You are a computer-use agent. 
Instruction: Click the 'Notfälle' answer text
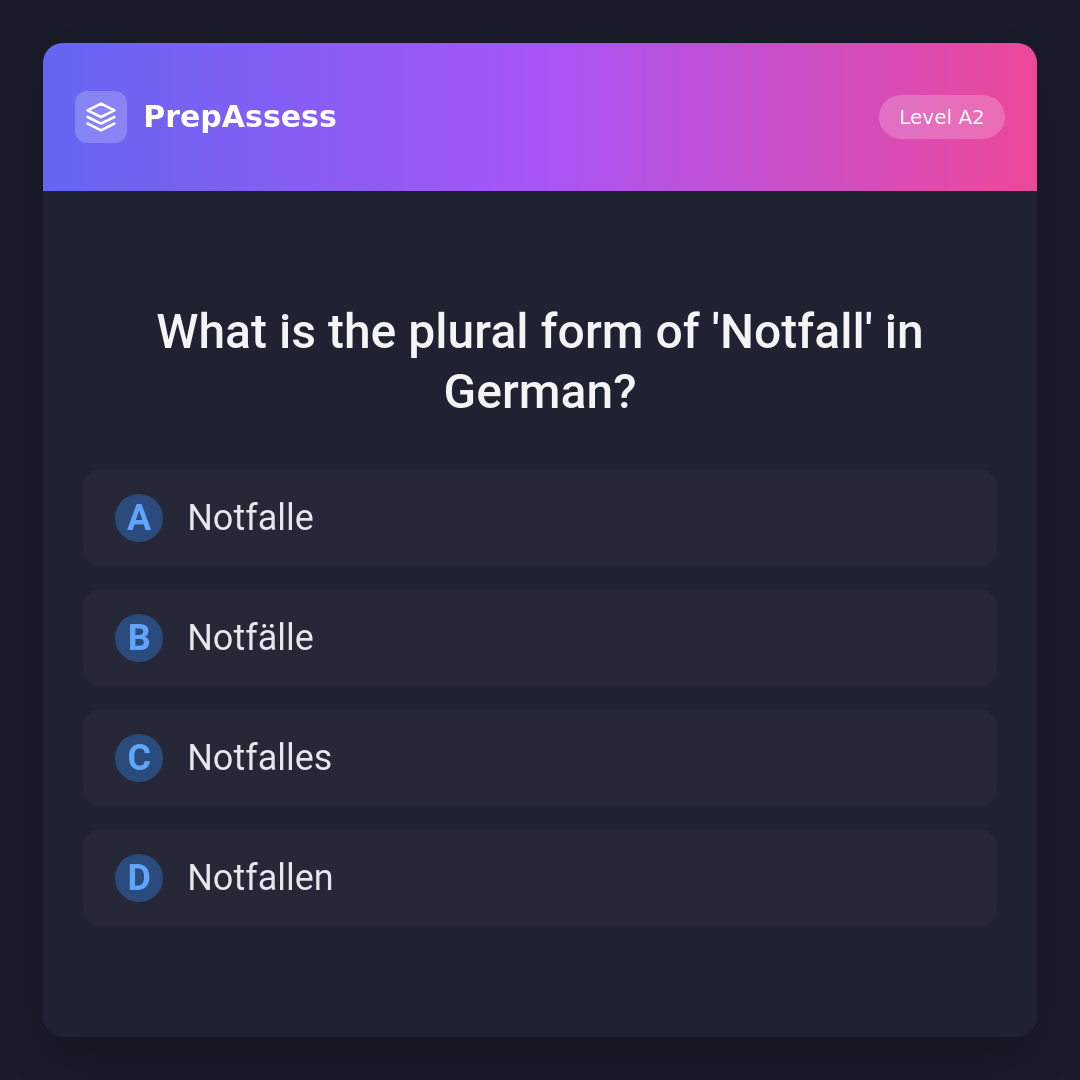click(251, 638)
